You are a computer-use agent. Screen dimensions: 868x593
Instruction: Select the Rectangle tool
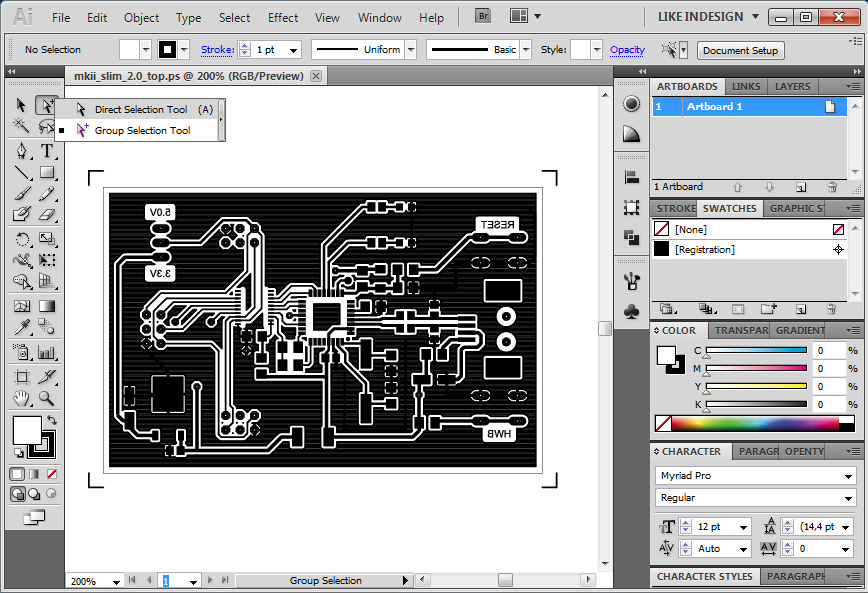point(46,173)
